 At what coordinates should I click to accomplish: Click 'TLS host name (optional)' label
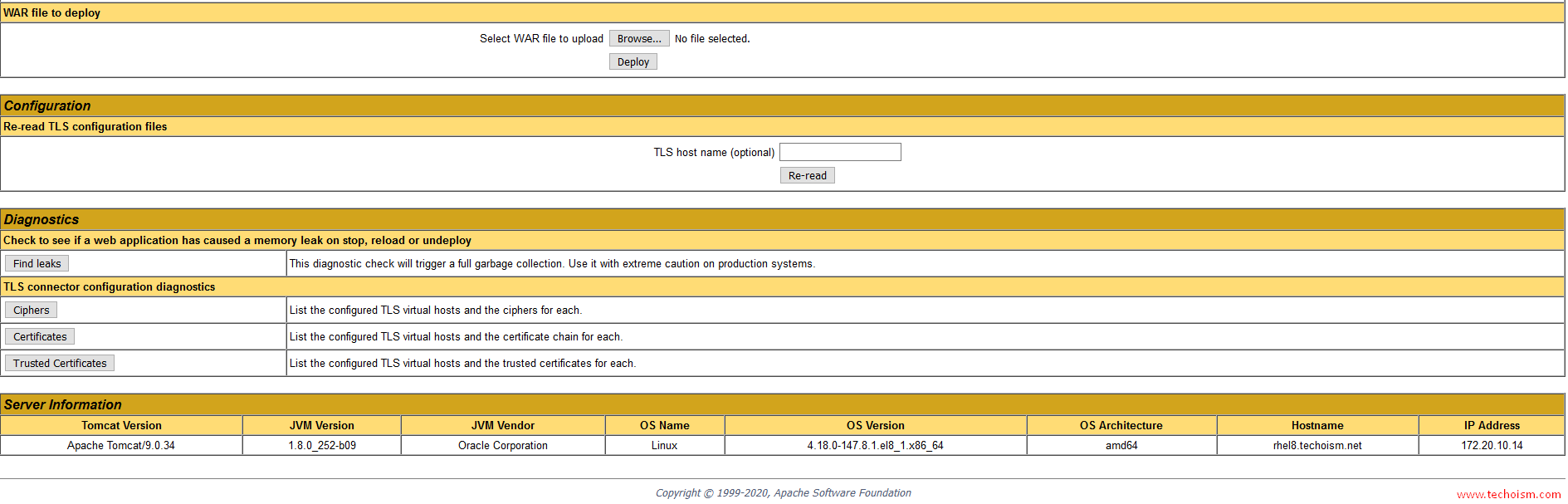714,152
